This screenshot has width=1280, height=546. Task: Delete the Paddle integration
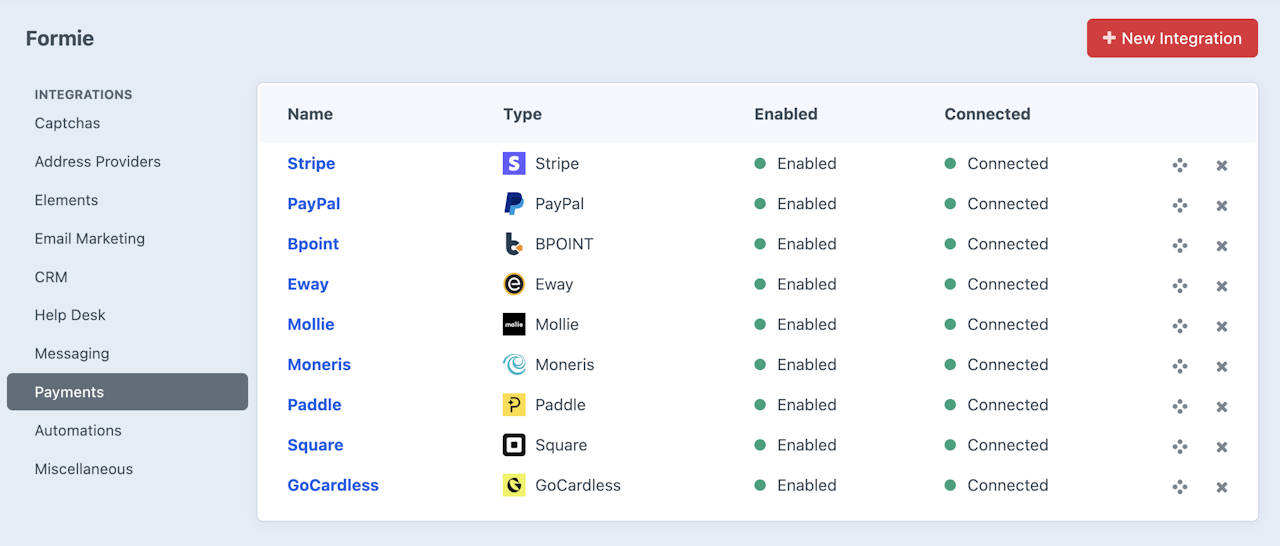click(1222, 407)
